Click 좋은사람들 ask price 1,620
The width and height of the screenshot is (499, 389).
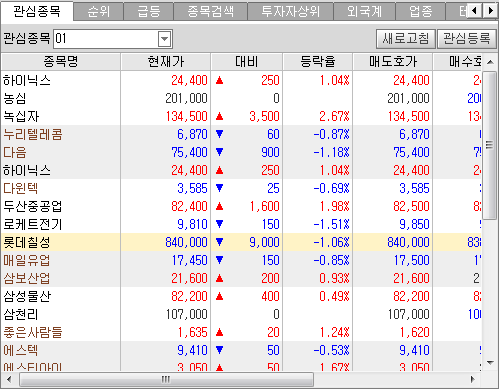click(x=415, y=332)
